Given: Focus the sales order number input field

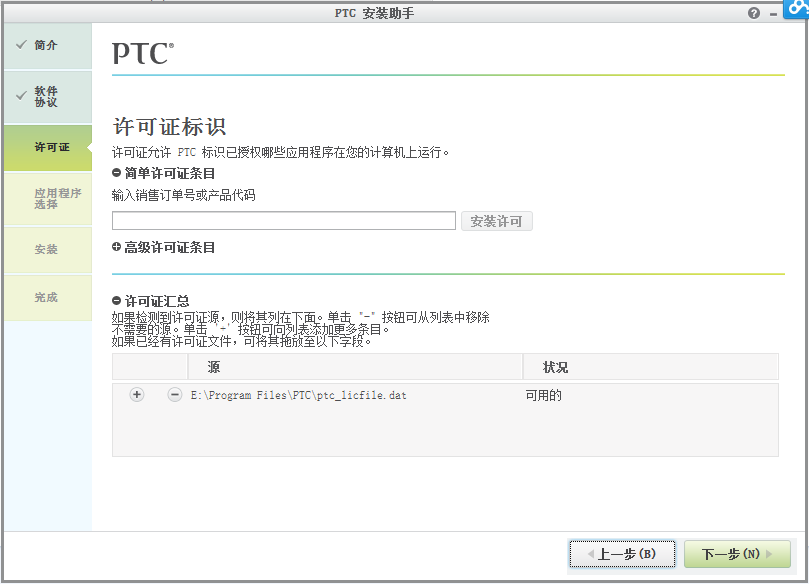Looking at the screenshot, I should (284, 221).
